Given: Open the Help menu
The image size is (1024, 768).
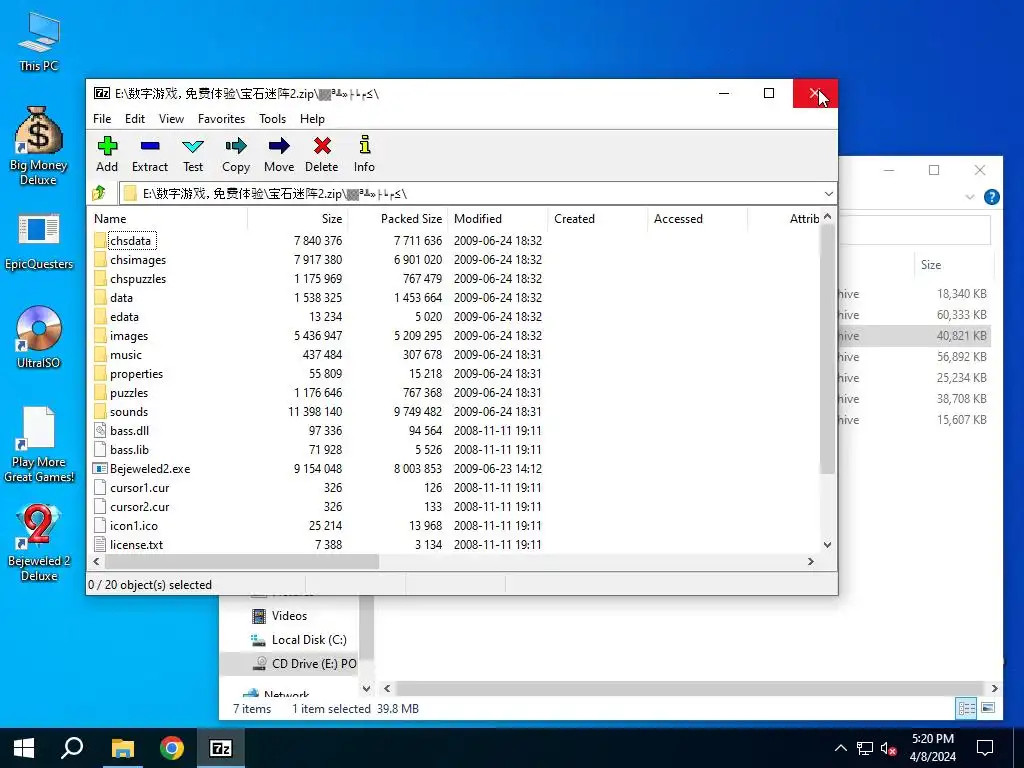Looking at the screenshot, I should click(312, 119).
